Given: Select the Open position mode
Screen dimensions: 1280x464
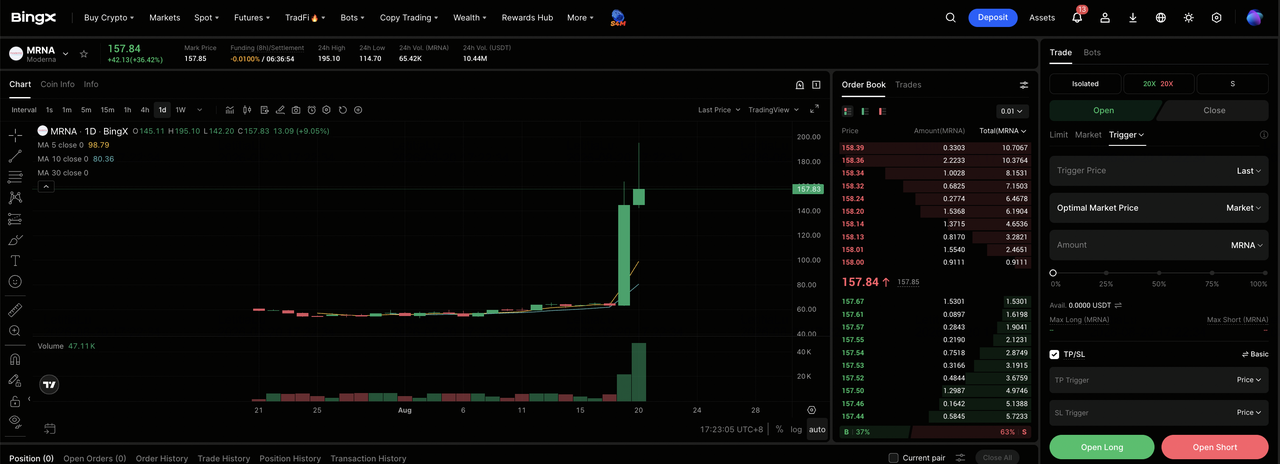Looking at the screenshot, I should (x=1104, y=111).
